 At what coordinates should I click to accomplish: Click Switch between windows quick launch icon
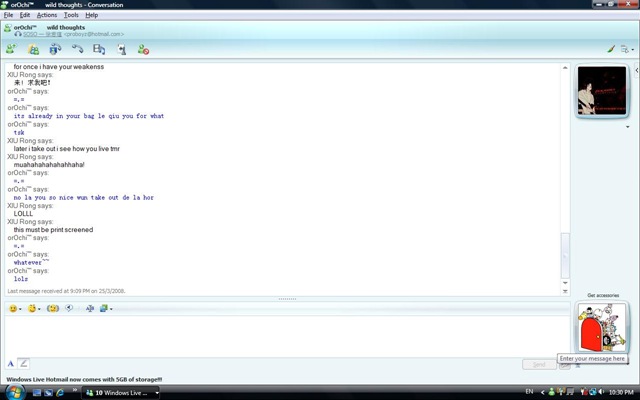click(x=48, y=393)
